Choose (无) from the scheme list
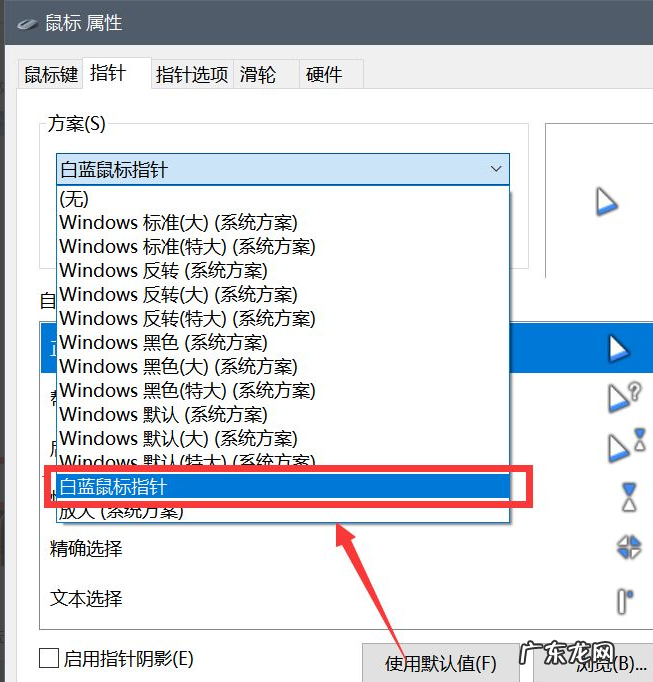The image size is (653, 682). [x=283, y=199]
